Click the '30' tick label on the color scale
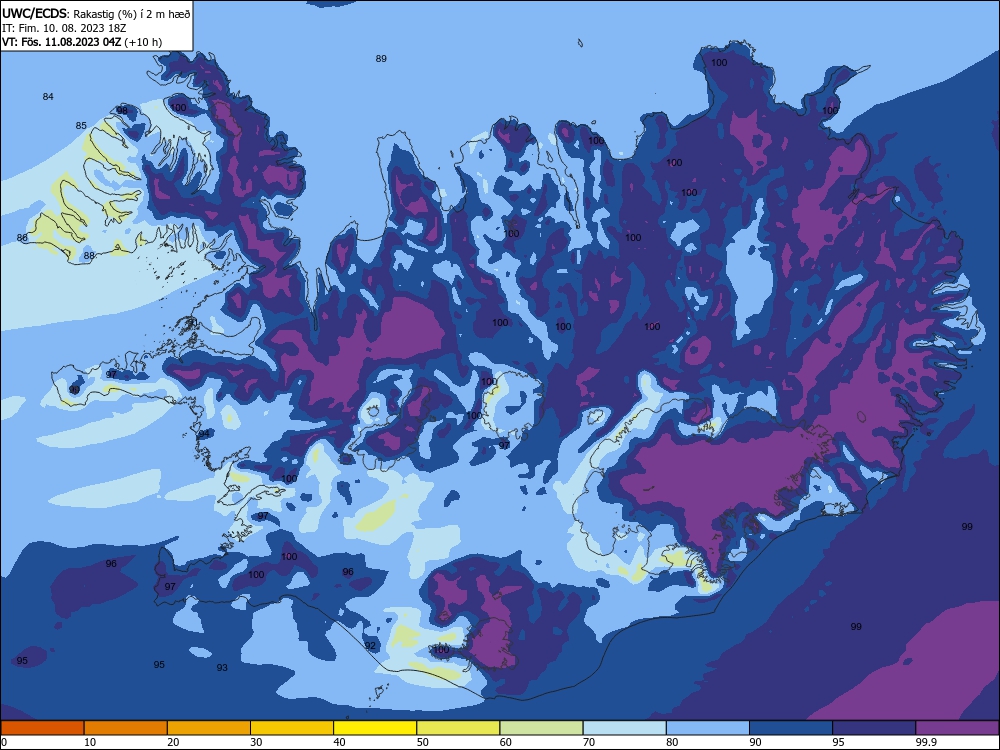 [x=256, y=742]
